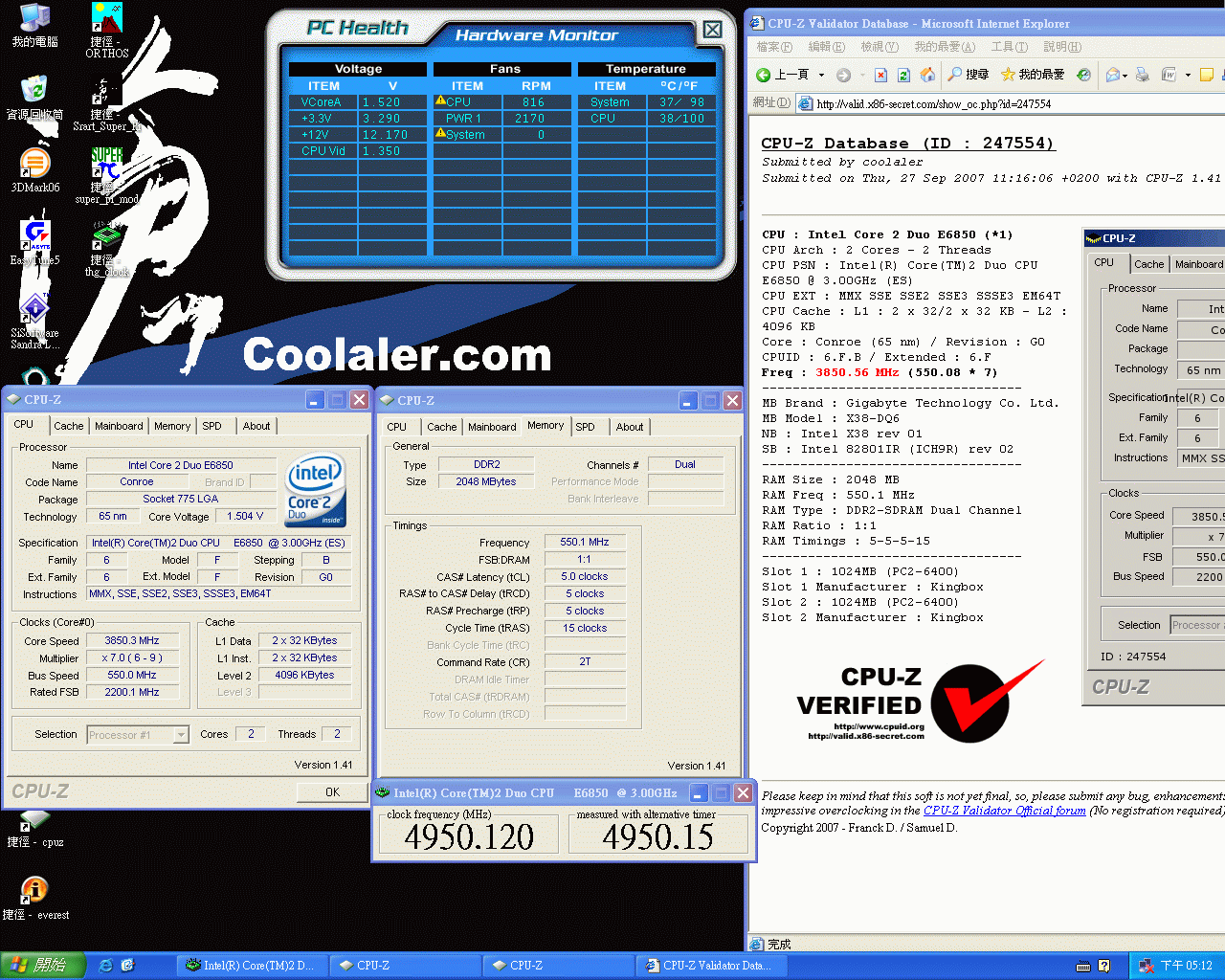Screen dimensions: 1225x980
Task: Launch the 3DMark06 desktop shortcut
Action: click(34, 170)
